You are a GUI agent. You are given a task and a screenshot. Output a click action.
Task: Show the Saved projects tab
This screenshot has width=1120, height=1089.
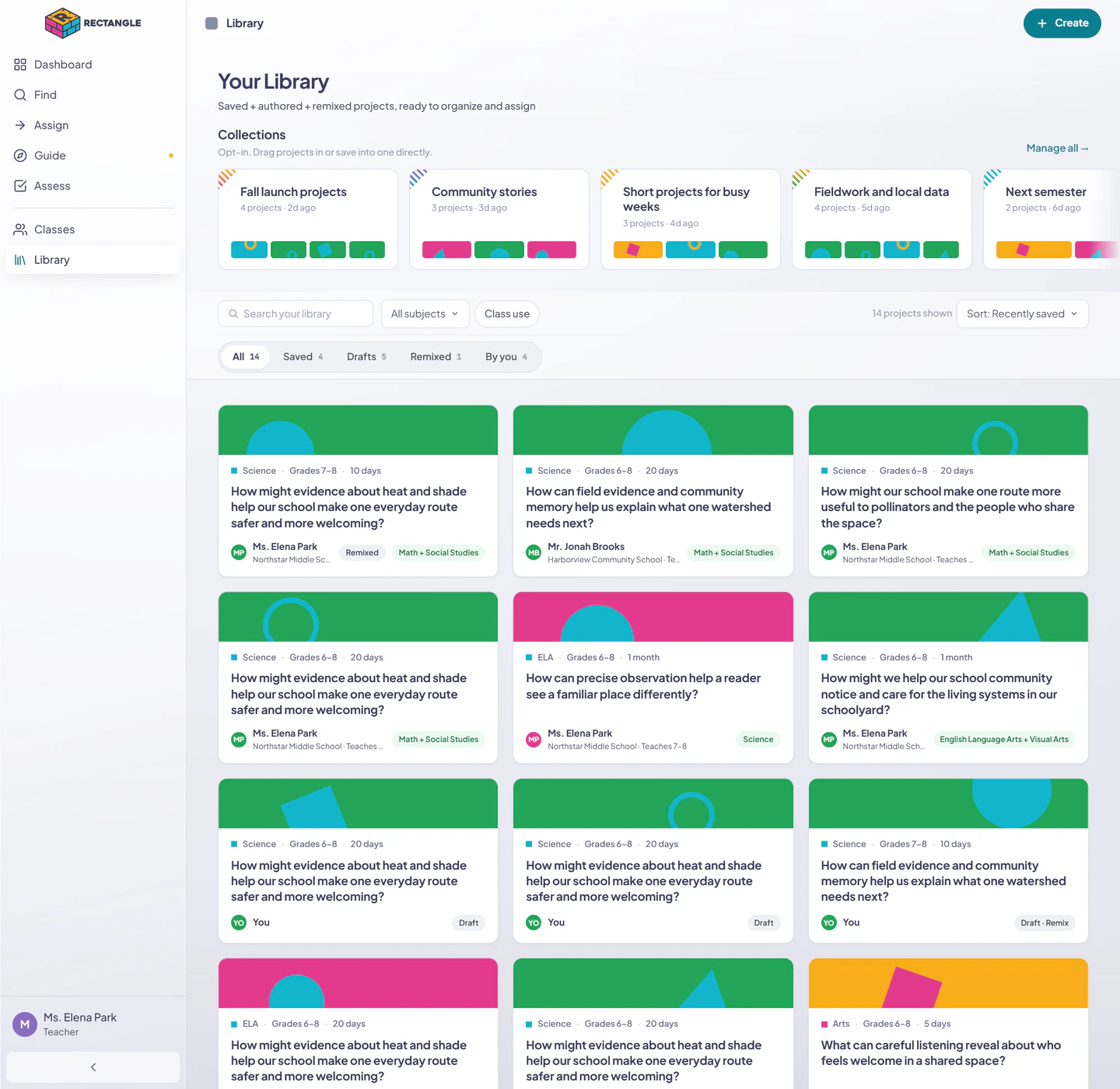(303, 357)
